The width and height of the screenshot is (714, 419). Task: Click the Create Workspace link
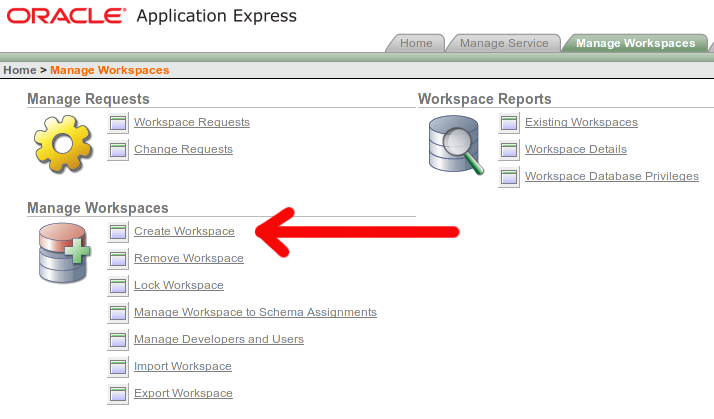coord(184,231)
